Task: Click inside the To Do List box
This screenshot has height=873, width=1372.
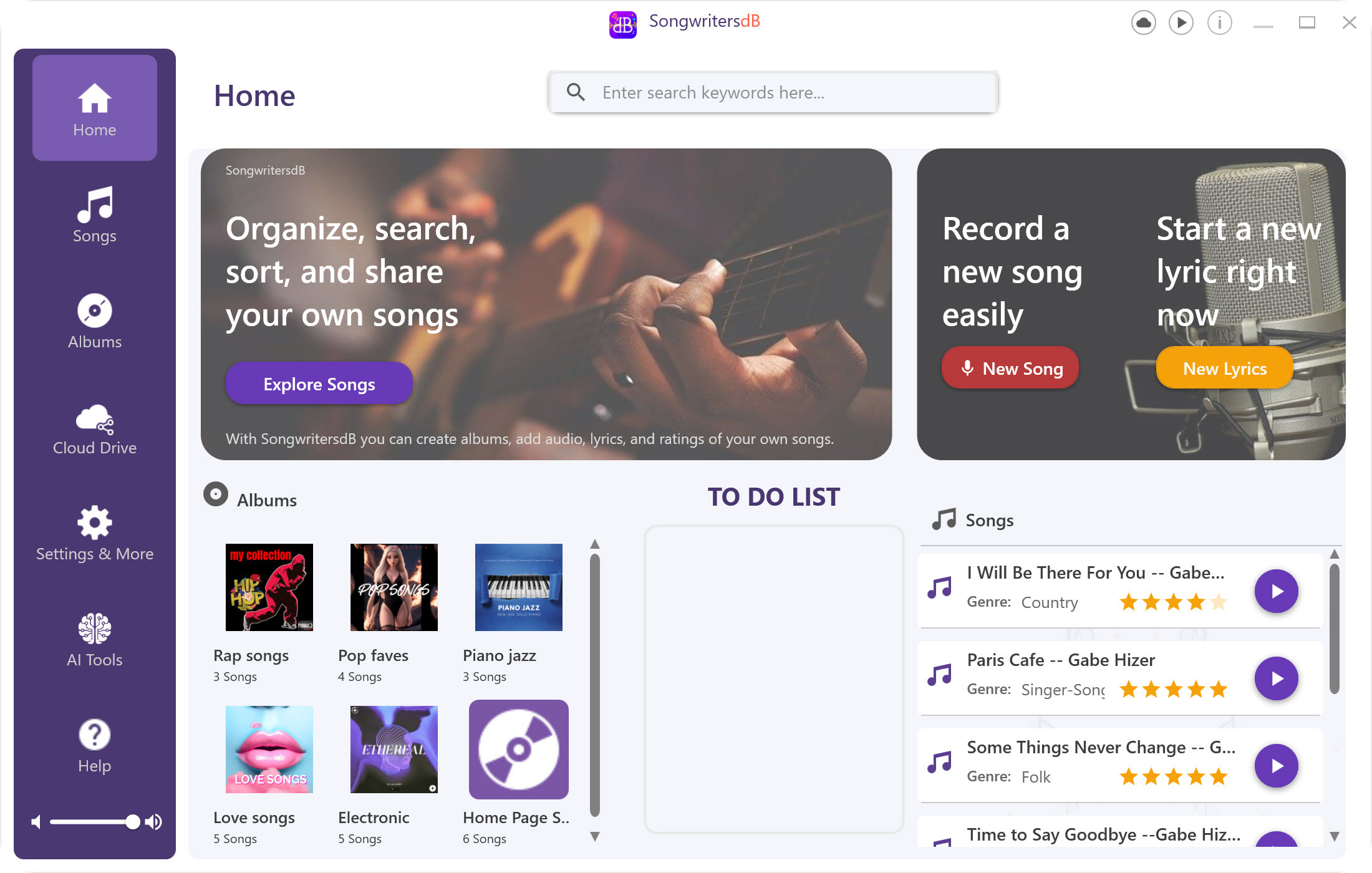Action: (774, 679)
